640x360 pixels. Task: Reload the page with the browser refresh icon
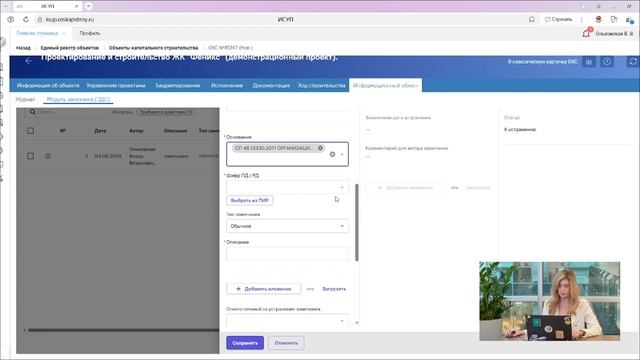pos(26,19)
